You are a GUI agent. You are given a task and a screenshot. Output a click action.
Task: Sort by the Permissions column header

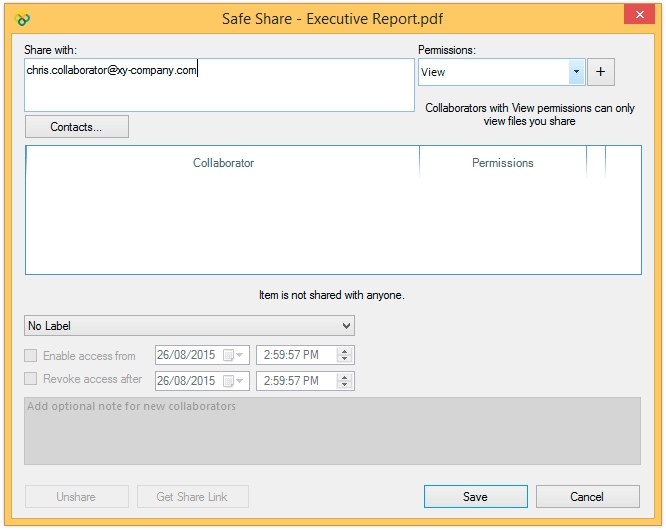(x=503, y=163)
